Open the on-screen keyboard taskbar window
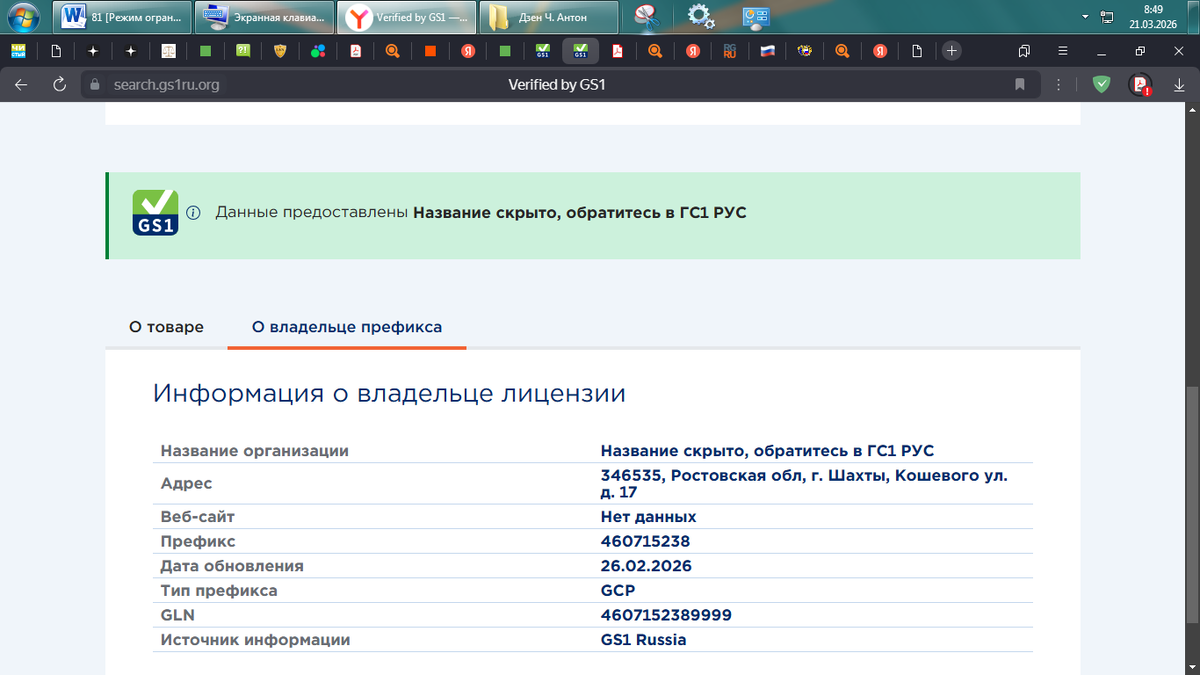This screenshot has width=1200, height=675. [264, 17]
